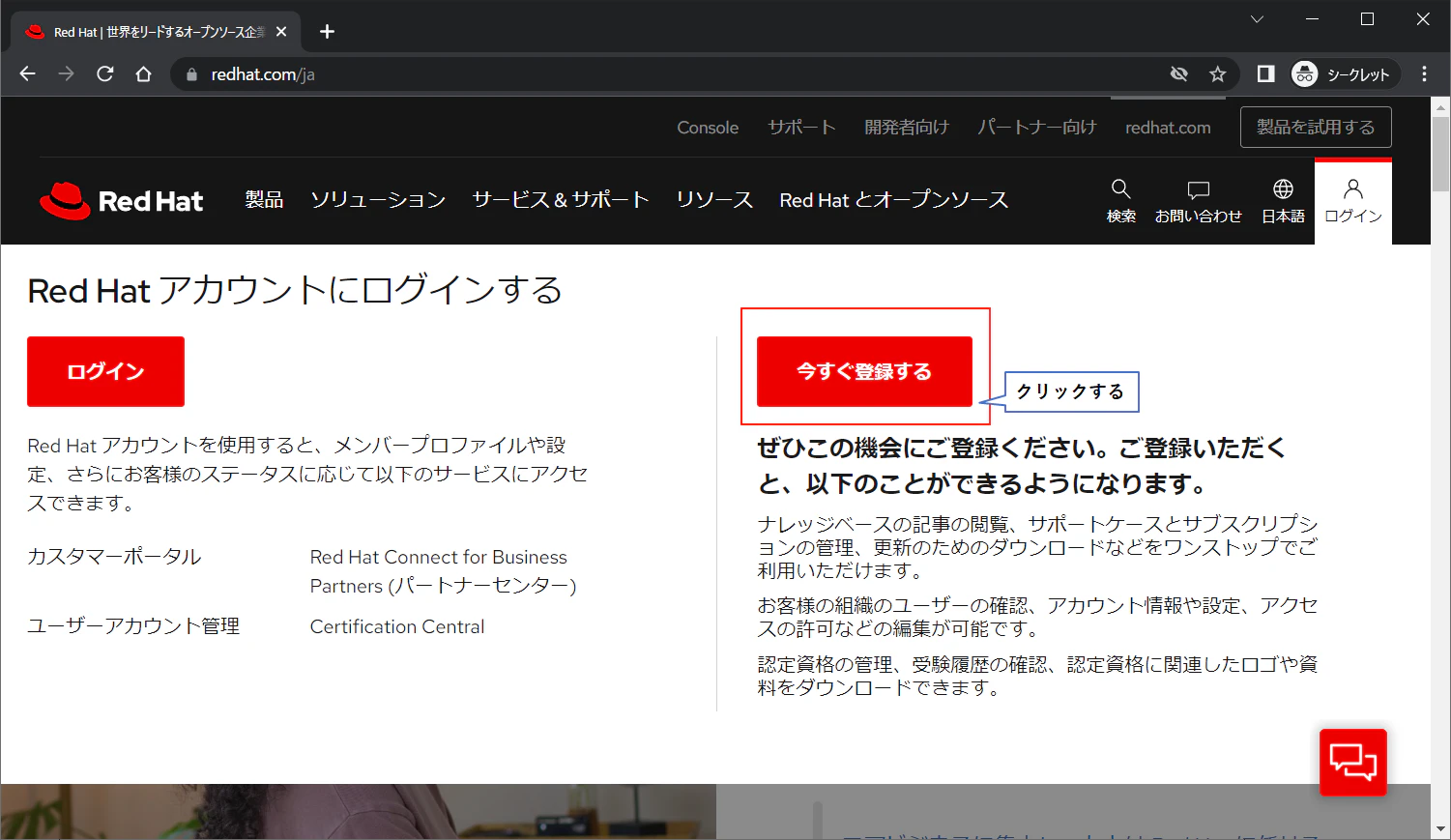Open the incognito シークレット profile button
This screenshot has height=840, width=1451.
(1345, 74)
